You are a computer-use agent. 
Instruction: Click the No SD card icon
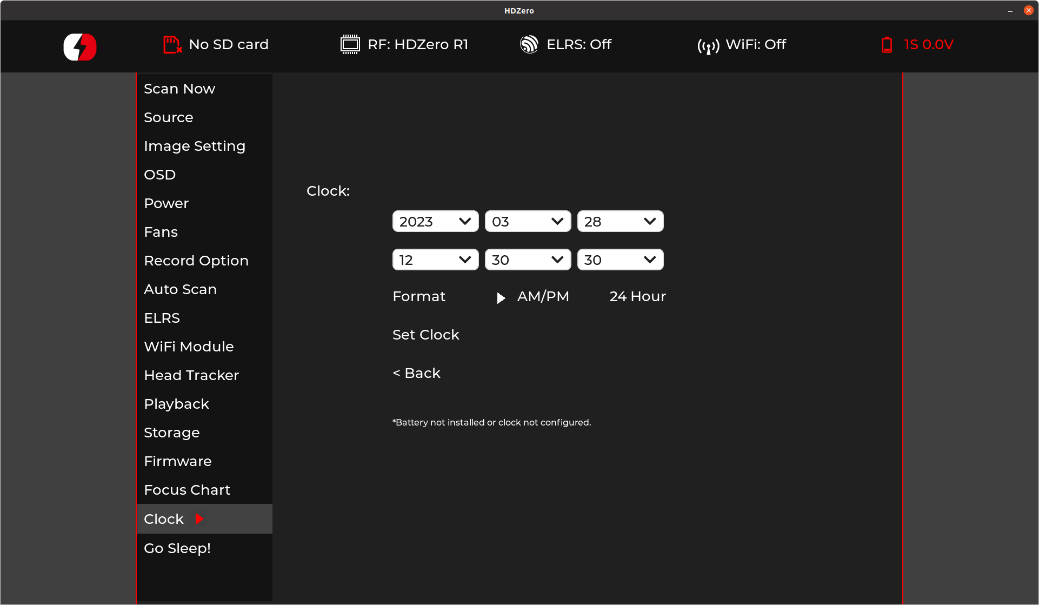click(x=173, y=45)
